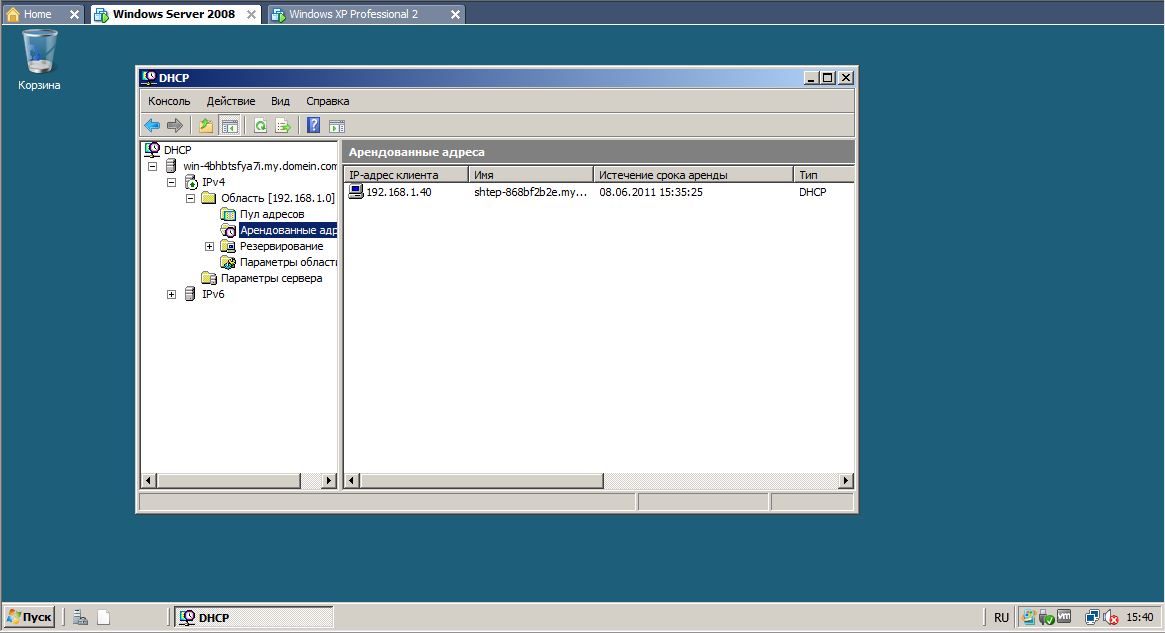The width and height of the screenshot is (1165, 633).
Task: Click the network connection tray icon
Action: pyautogui.click(x=1092, y=617)
